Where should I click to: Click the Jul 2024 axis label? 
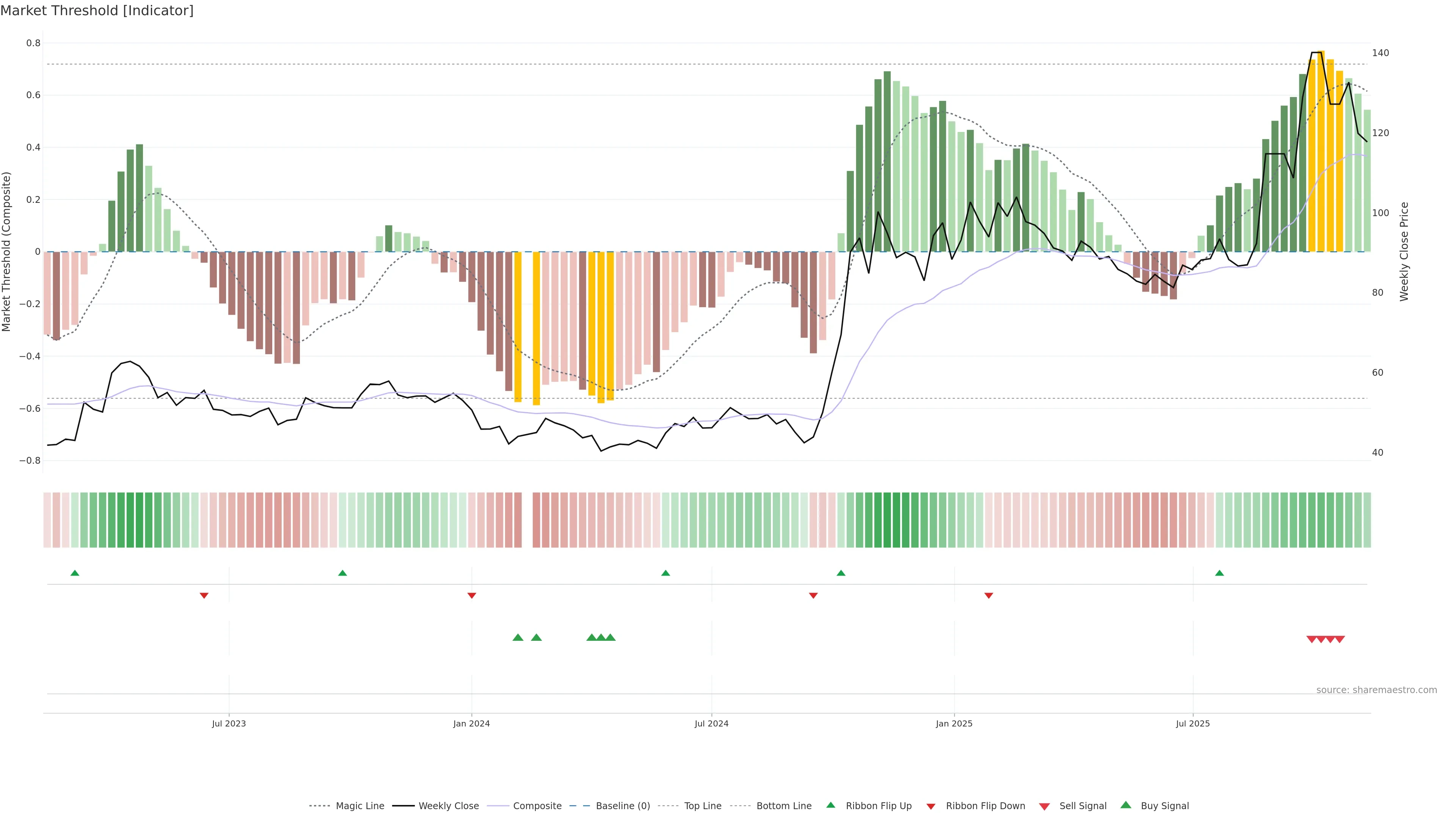[x=711, y=723]
